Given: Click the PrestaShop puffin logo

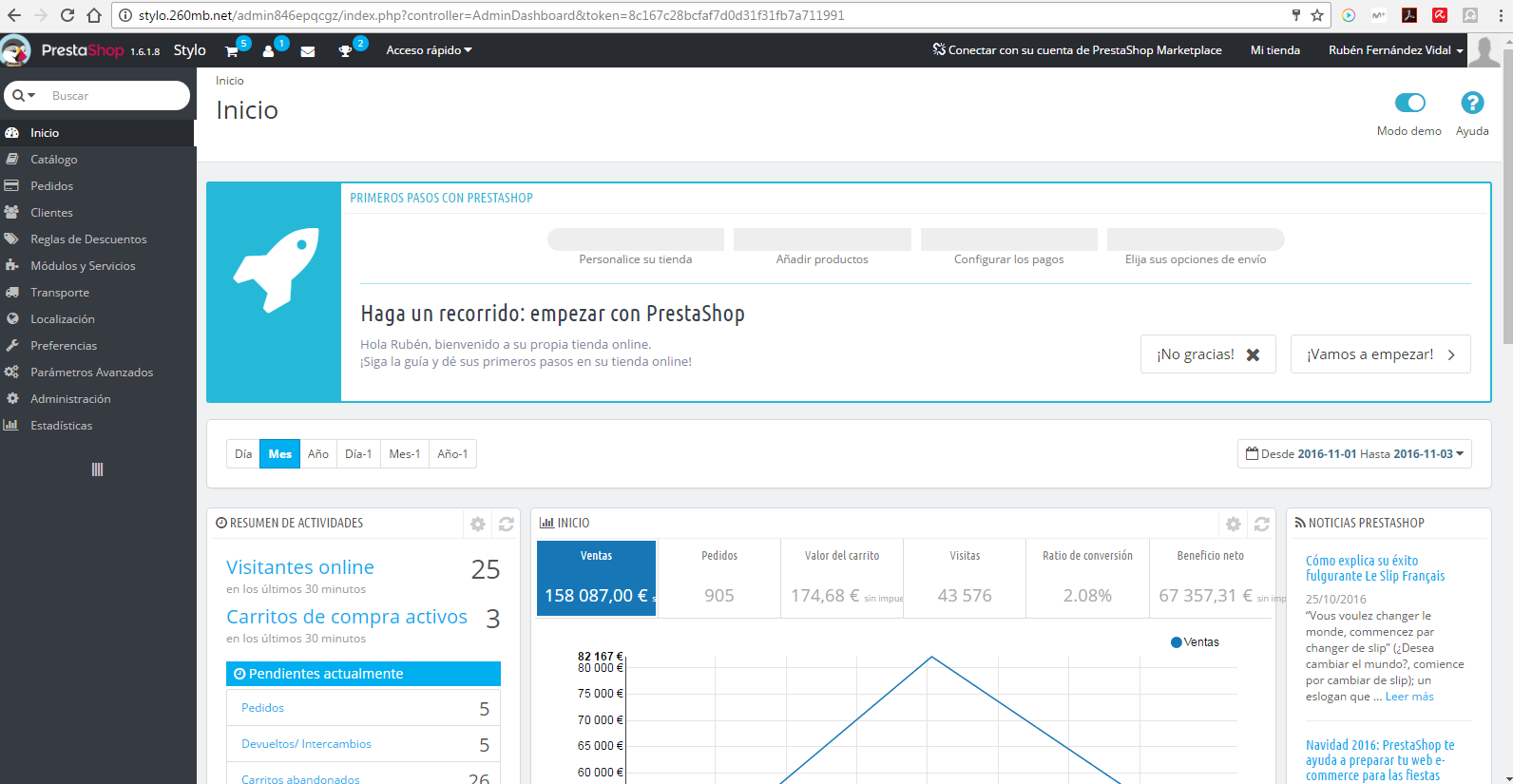Looking at the screenshot, I should click(15, 50).
